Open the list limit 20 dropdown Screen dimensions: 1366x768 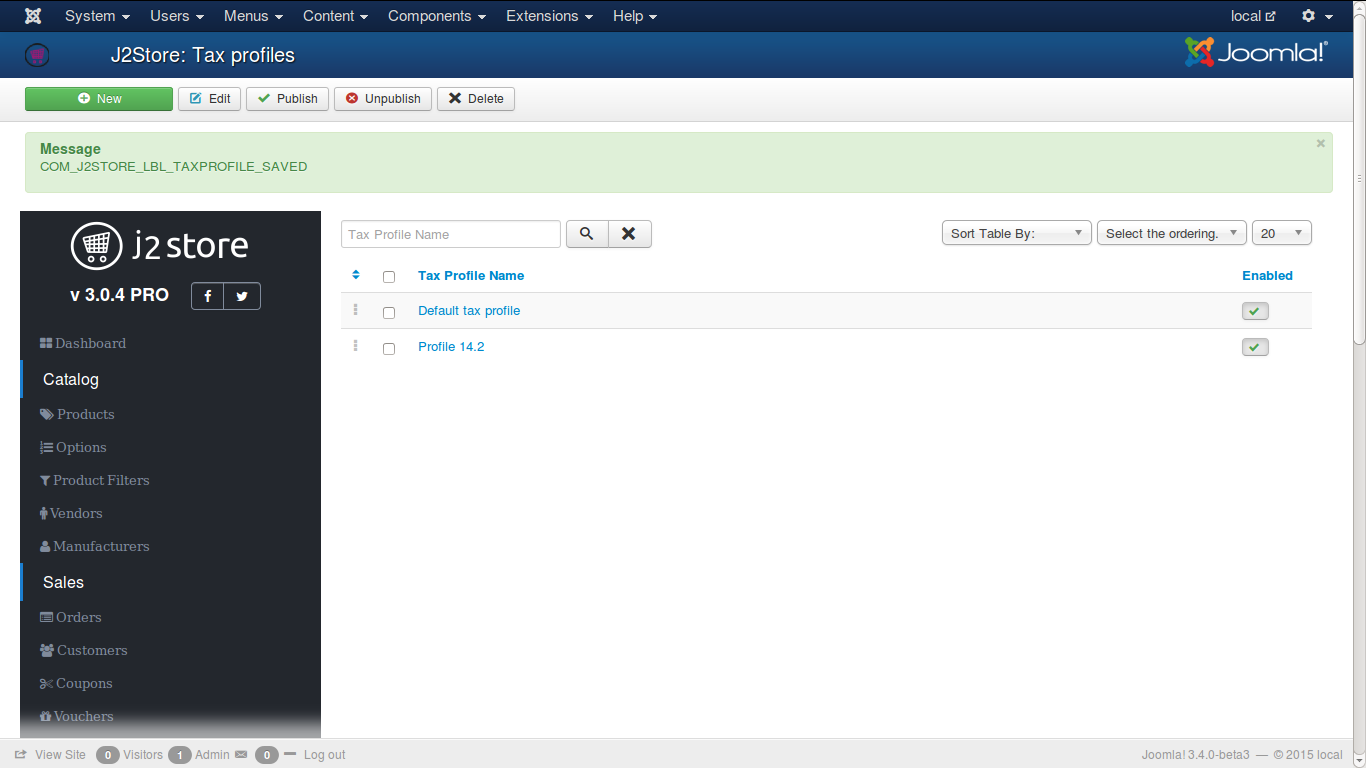pyautogui.click(x=1281, y=233)
